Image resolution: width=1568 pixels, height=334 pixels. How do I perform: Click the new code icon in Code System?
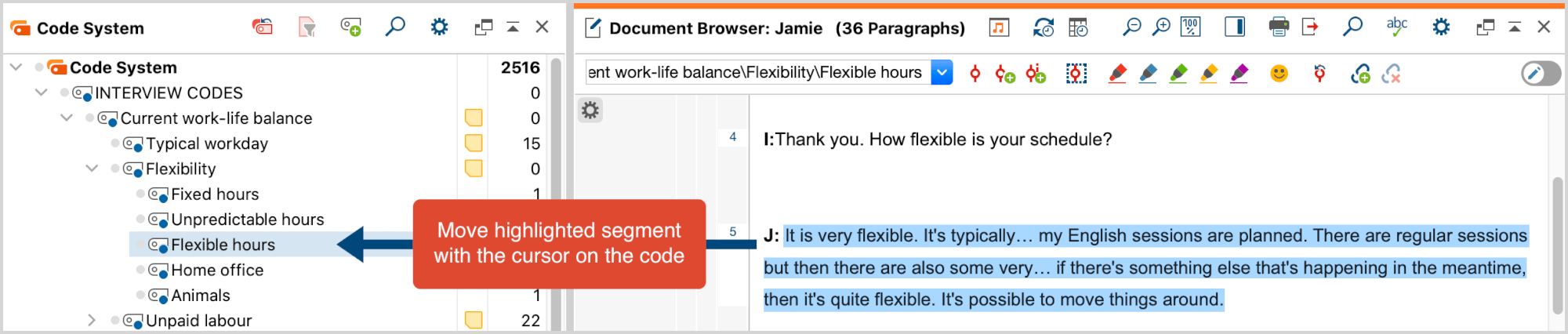click(350, 27)
